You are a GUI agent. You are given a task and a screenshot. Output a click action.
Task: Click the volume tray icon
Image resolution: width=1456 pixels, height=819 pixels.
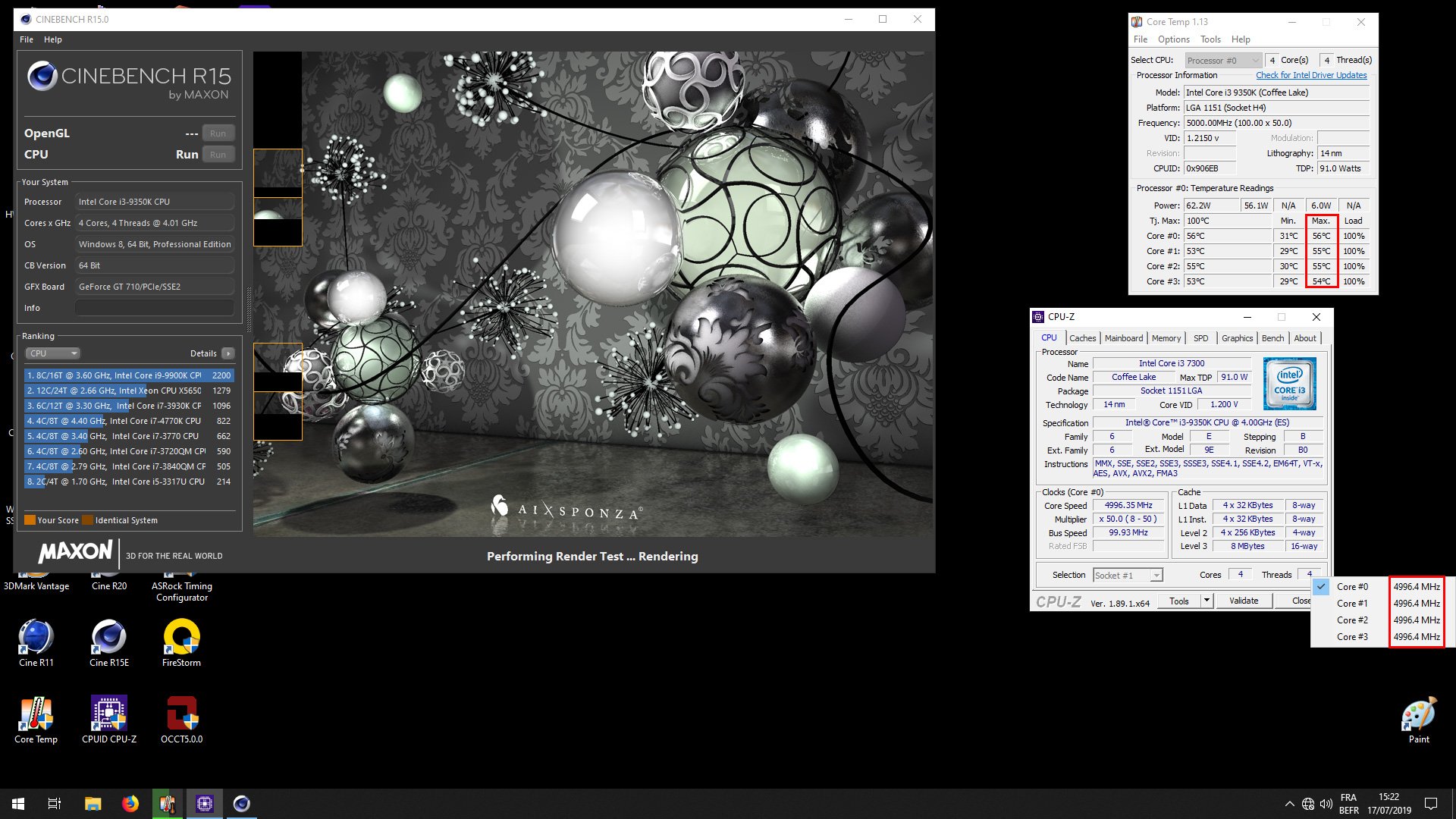click(x=1326, y=804)
